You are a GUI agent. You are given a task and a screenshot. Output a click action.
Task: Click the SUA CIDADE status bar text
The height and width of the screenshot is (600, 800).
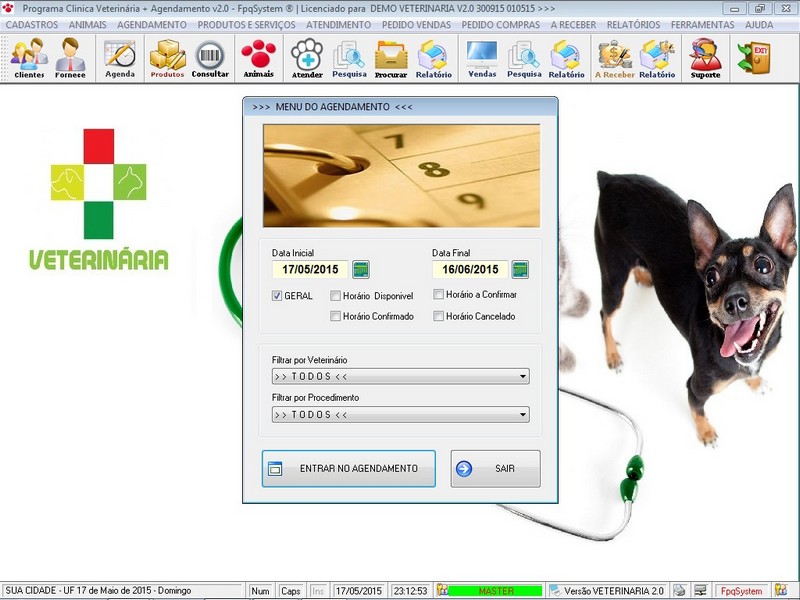pyautogui.click(x=98, y=590)
